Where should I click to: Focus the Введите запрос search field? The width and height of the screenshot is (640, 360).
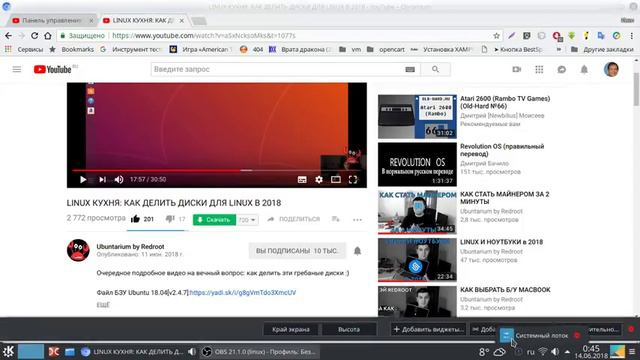click(278, 69)
